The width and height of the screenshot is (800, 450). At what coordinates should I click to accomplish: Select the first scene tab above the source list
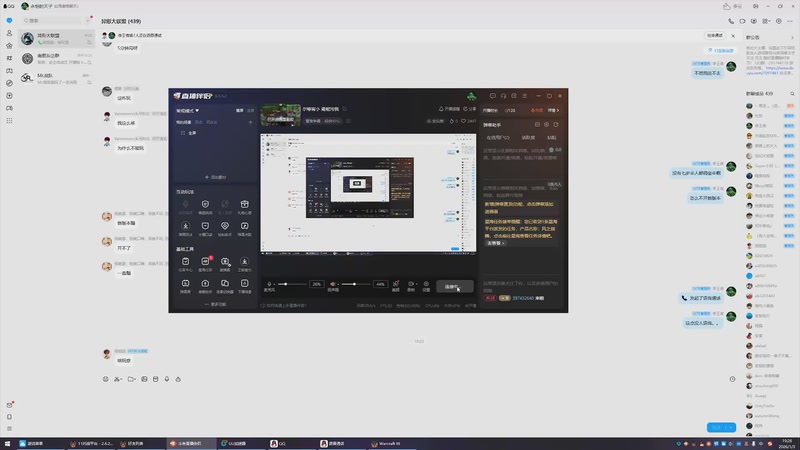point(184,122)
